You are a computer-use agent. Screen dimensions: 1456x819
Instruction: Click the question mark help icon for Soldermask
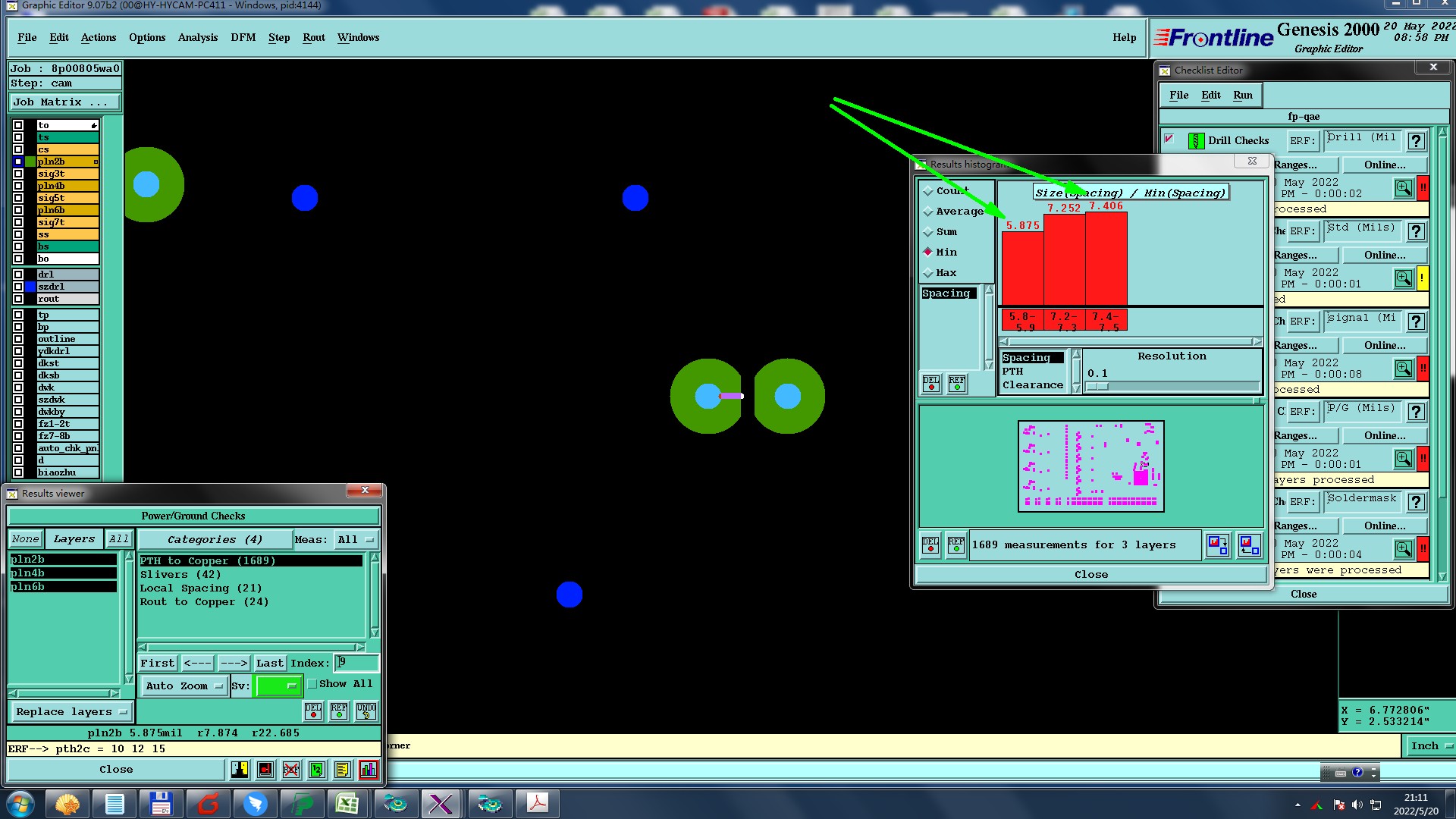point(1415,502)
